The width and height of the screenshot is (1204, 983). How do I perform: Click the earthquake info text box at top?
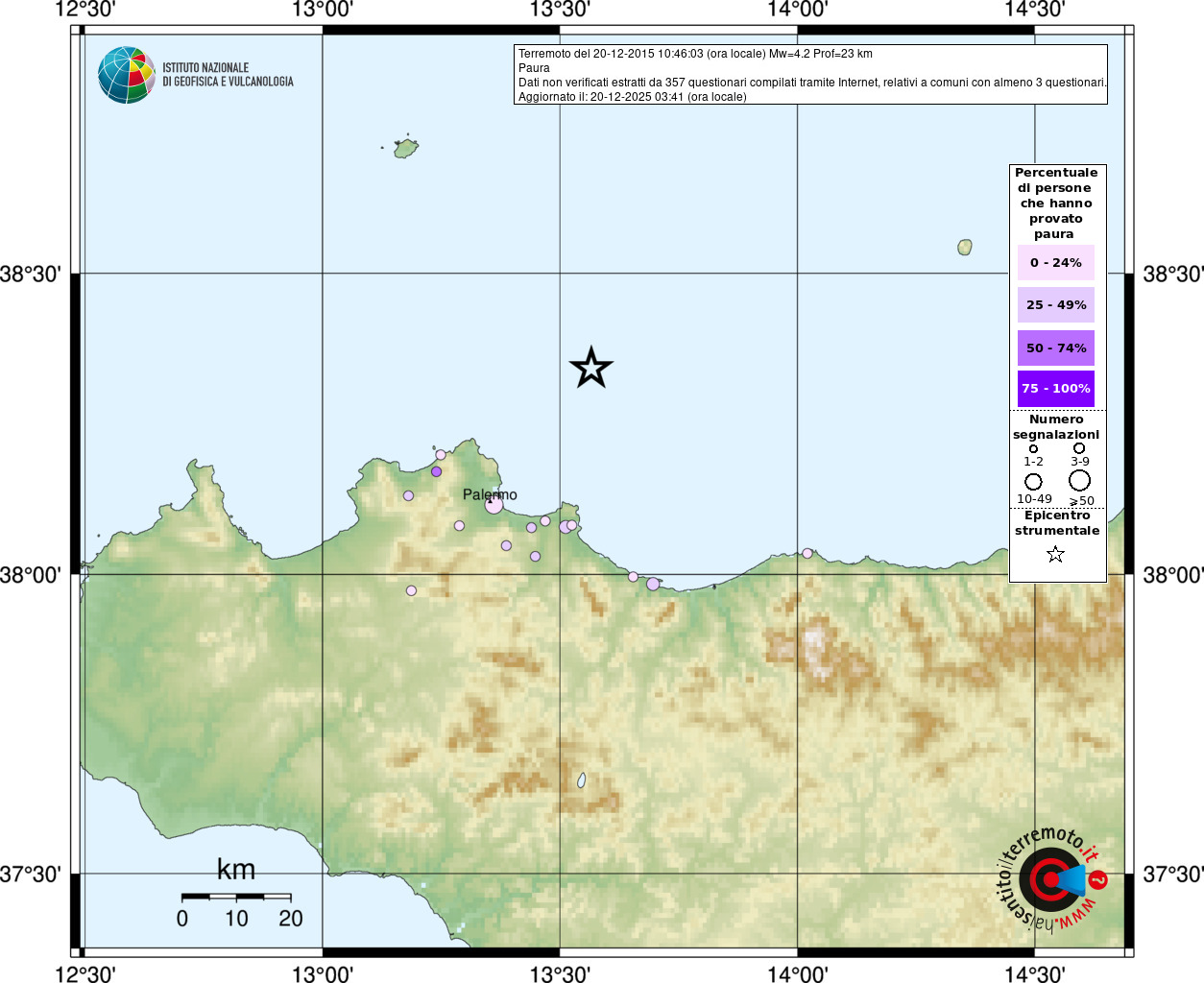811,75
